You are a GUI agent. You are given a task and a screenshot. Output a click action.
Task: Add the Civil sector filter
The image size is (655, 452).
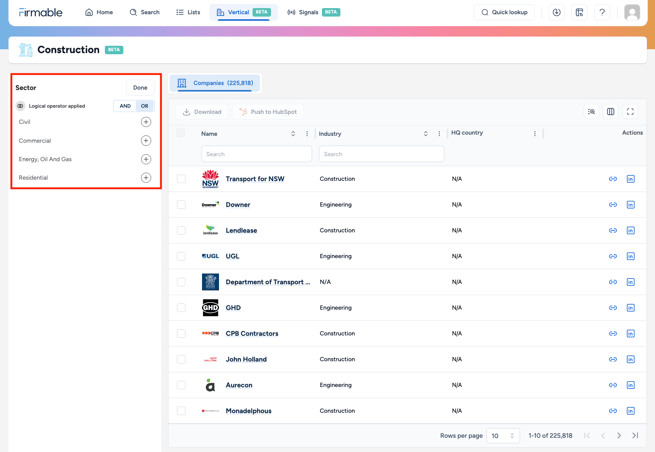tap(146, 122)
